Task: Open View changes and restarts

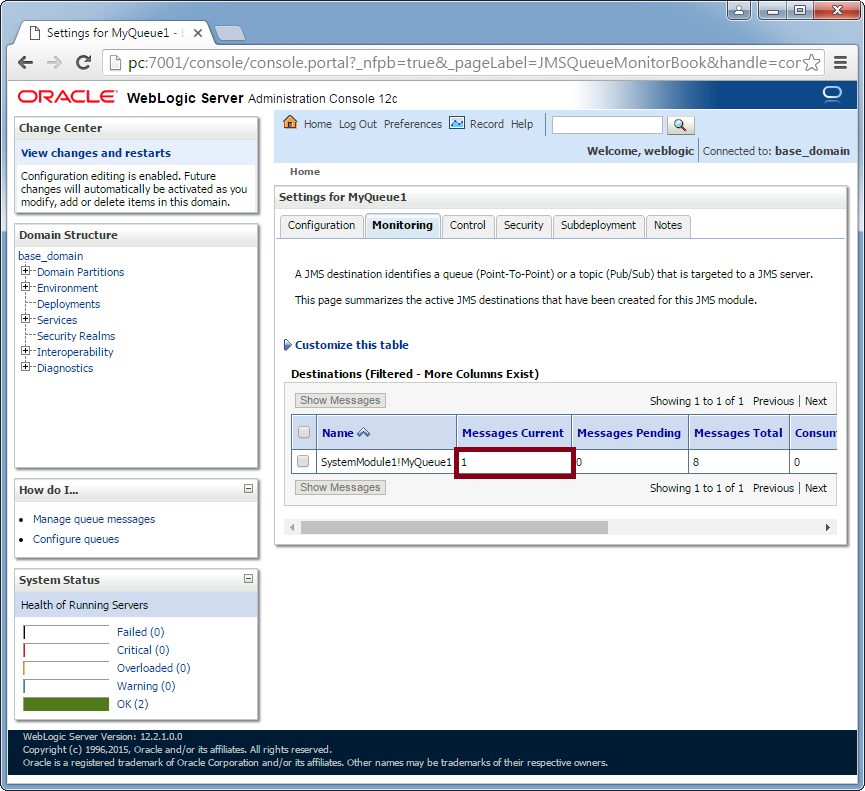Action: (x=96, y=153)
